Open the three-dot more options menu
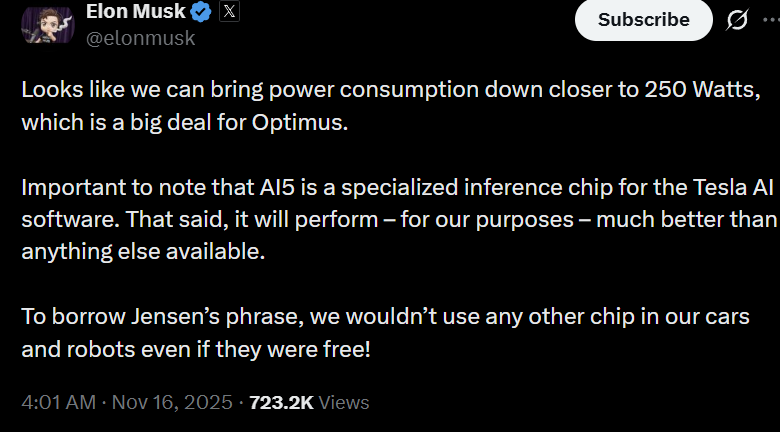The height and width of the screenshot is (432, 780). click(x=774, y=20)
